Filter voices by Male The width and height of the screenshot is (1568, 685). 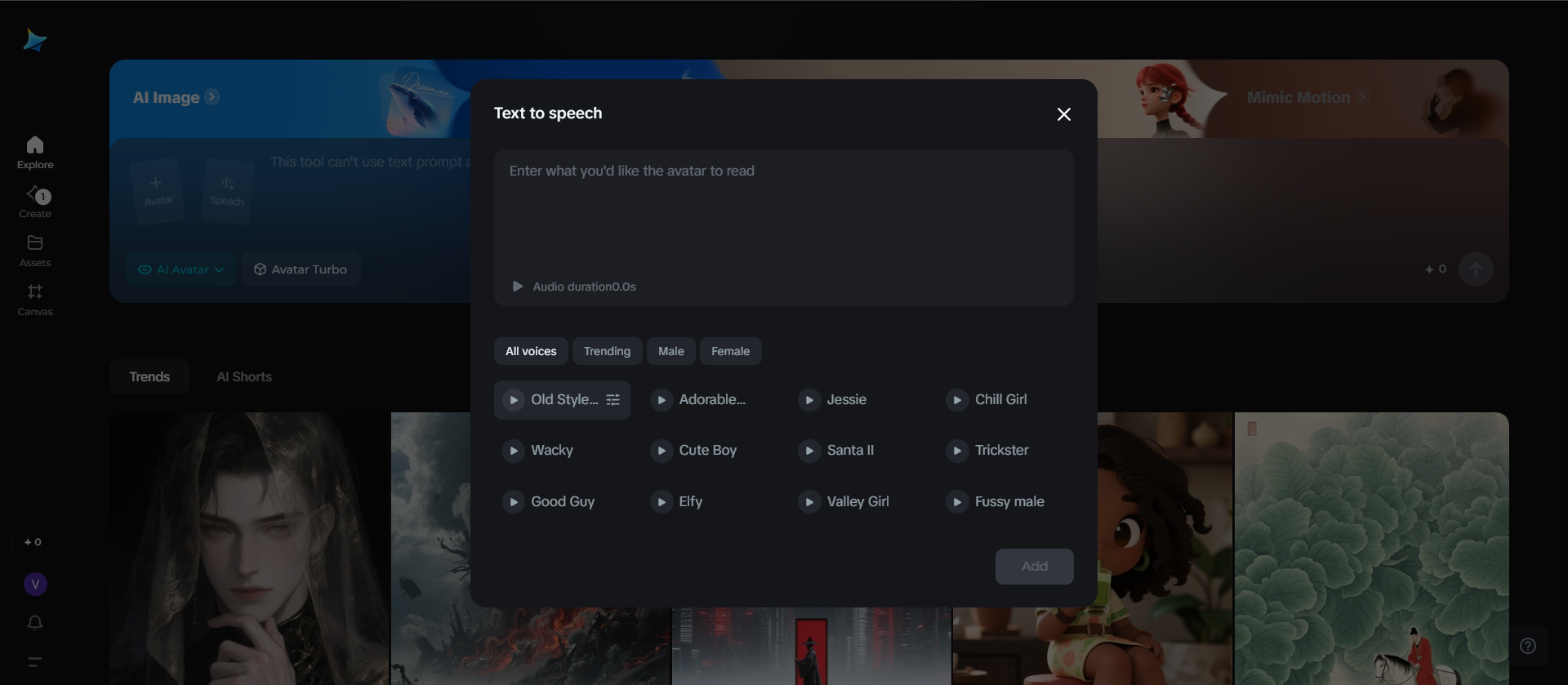point(671,351)
